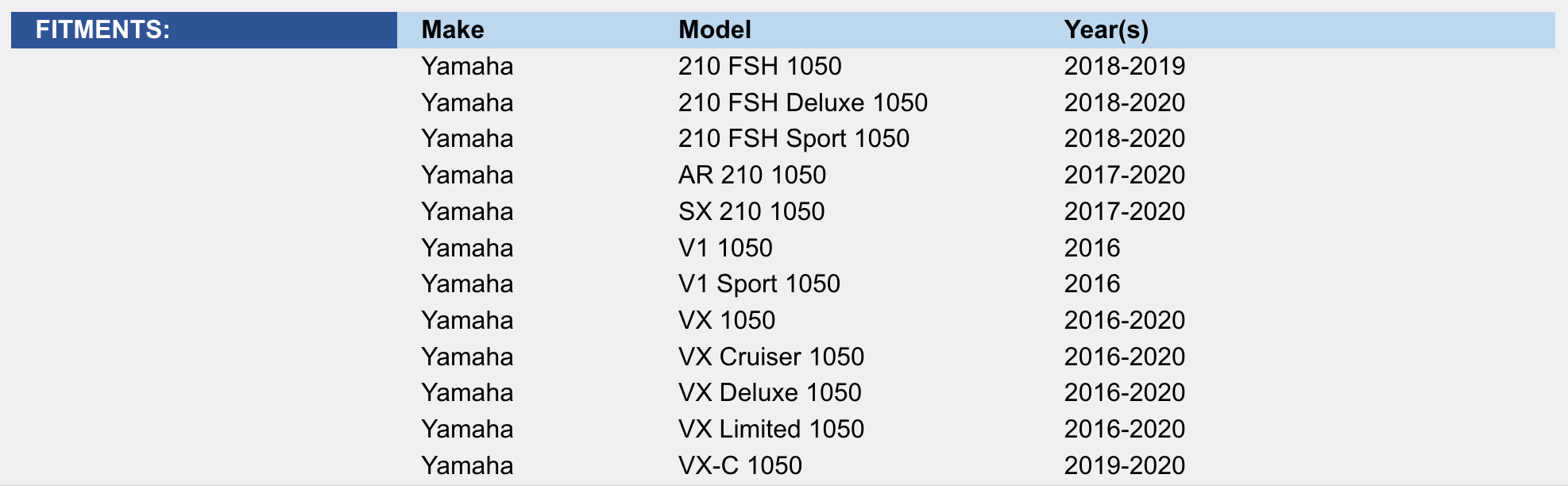
Task: Select the VX 1050 model cell
Action: [x=726, y=320]
